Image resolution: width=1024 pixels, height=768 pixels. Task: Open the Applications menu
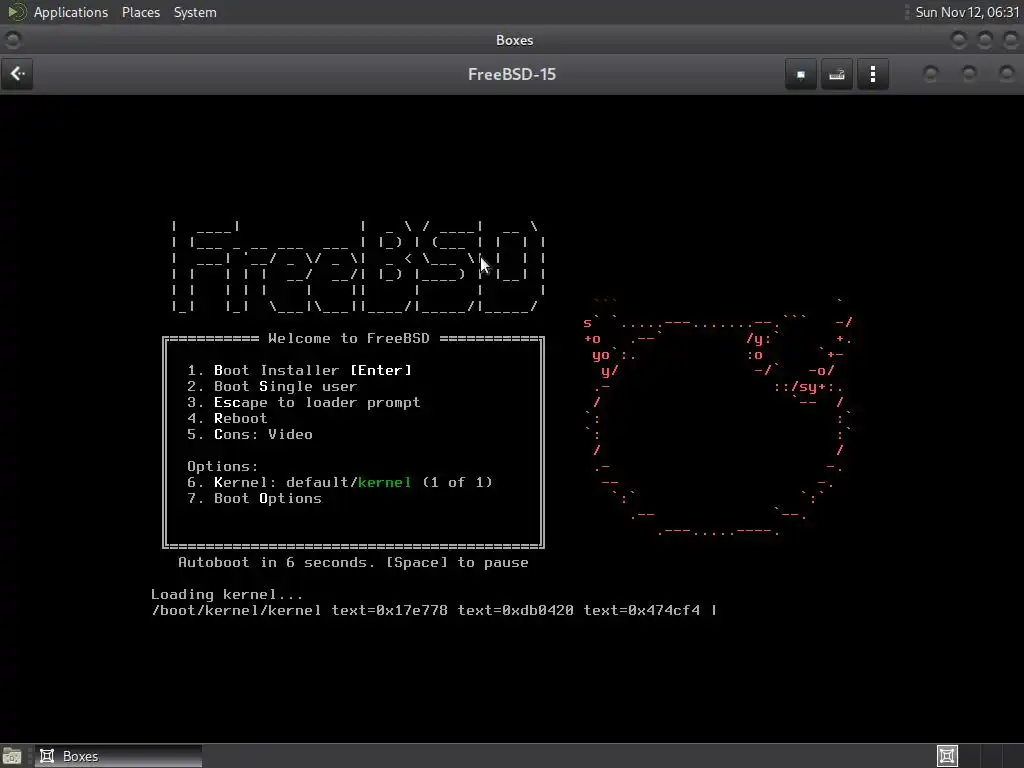click(71, 12)
